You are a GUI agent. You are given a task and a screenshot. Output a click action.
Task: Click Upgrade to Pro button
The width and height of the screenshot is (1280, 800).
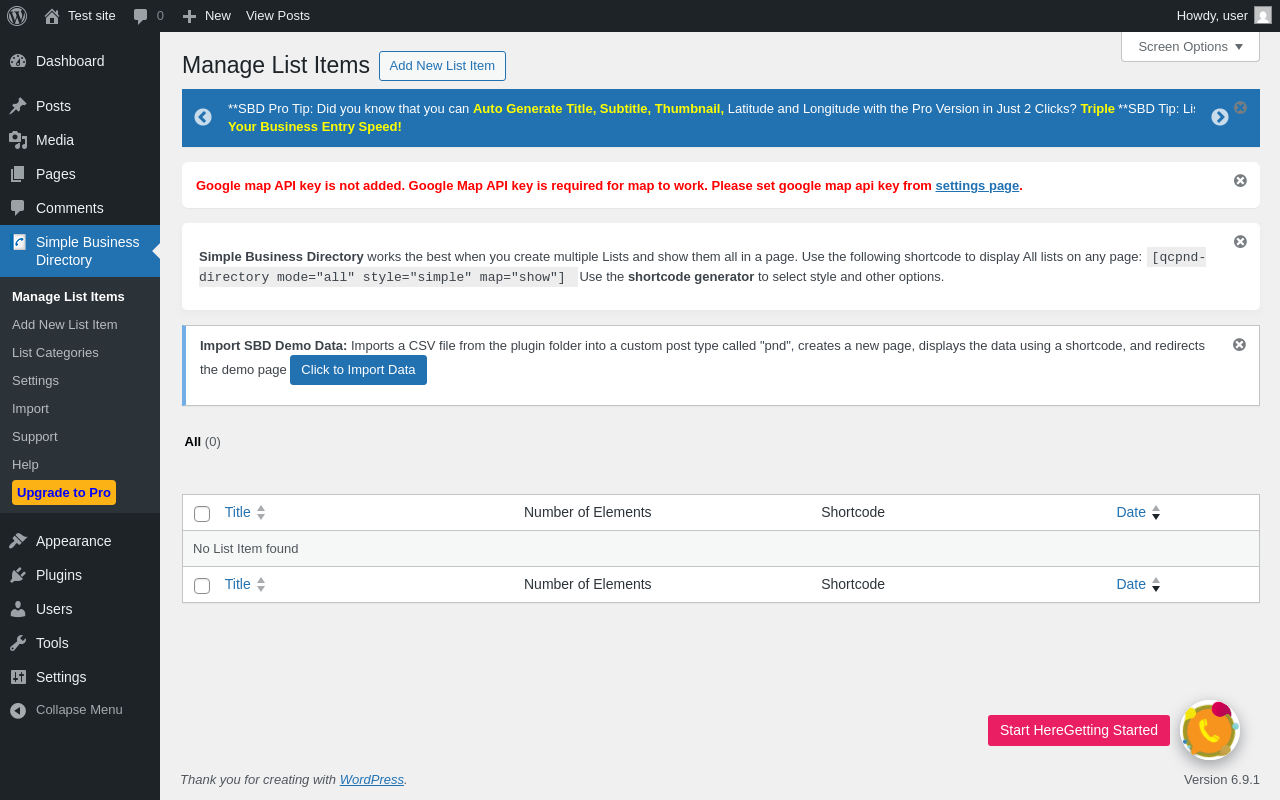(64, 492)
